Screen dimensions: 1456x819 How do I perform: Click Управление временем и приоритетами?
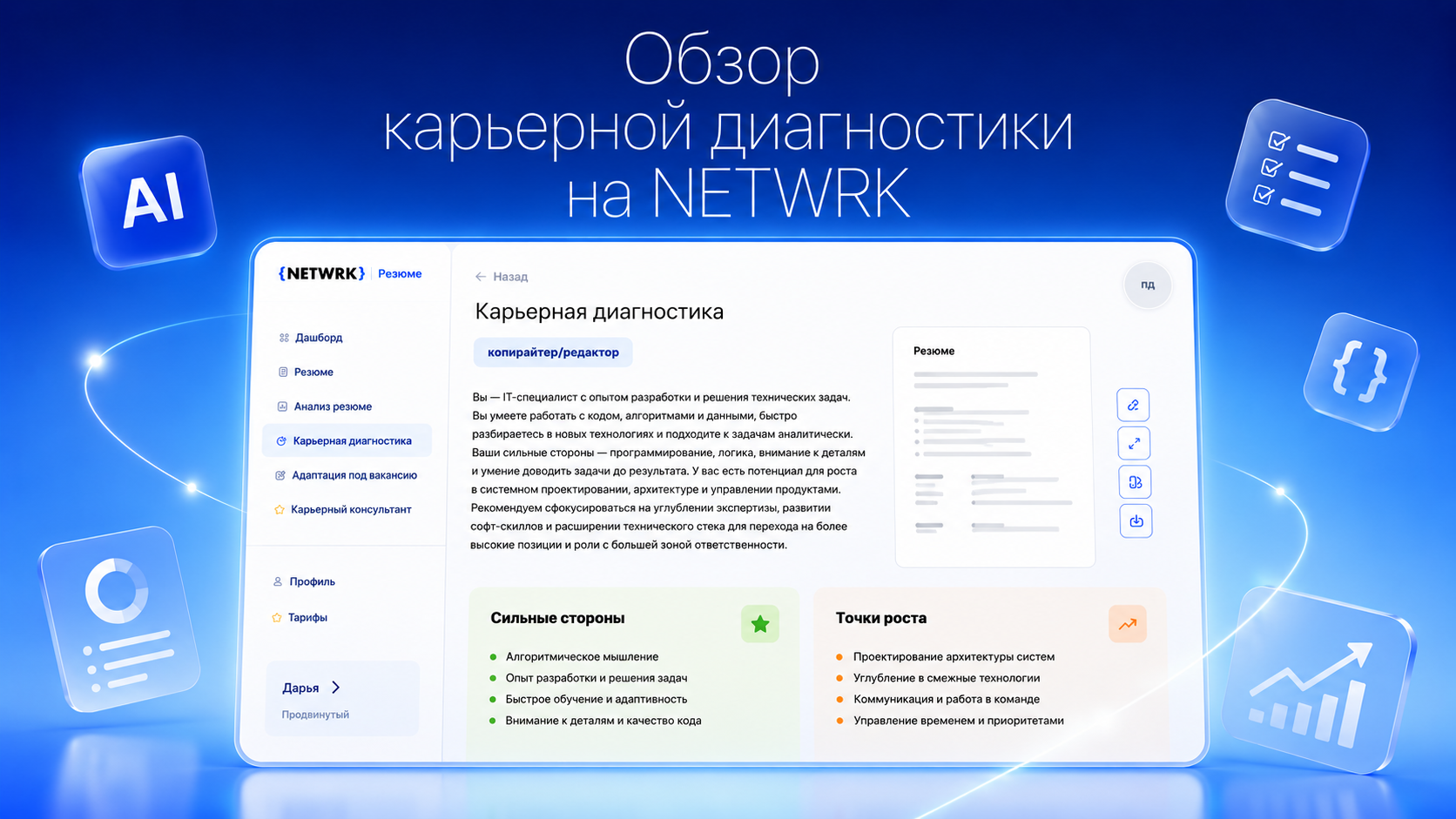(x=959, y=721)
